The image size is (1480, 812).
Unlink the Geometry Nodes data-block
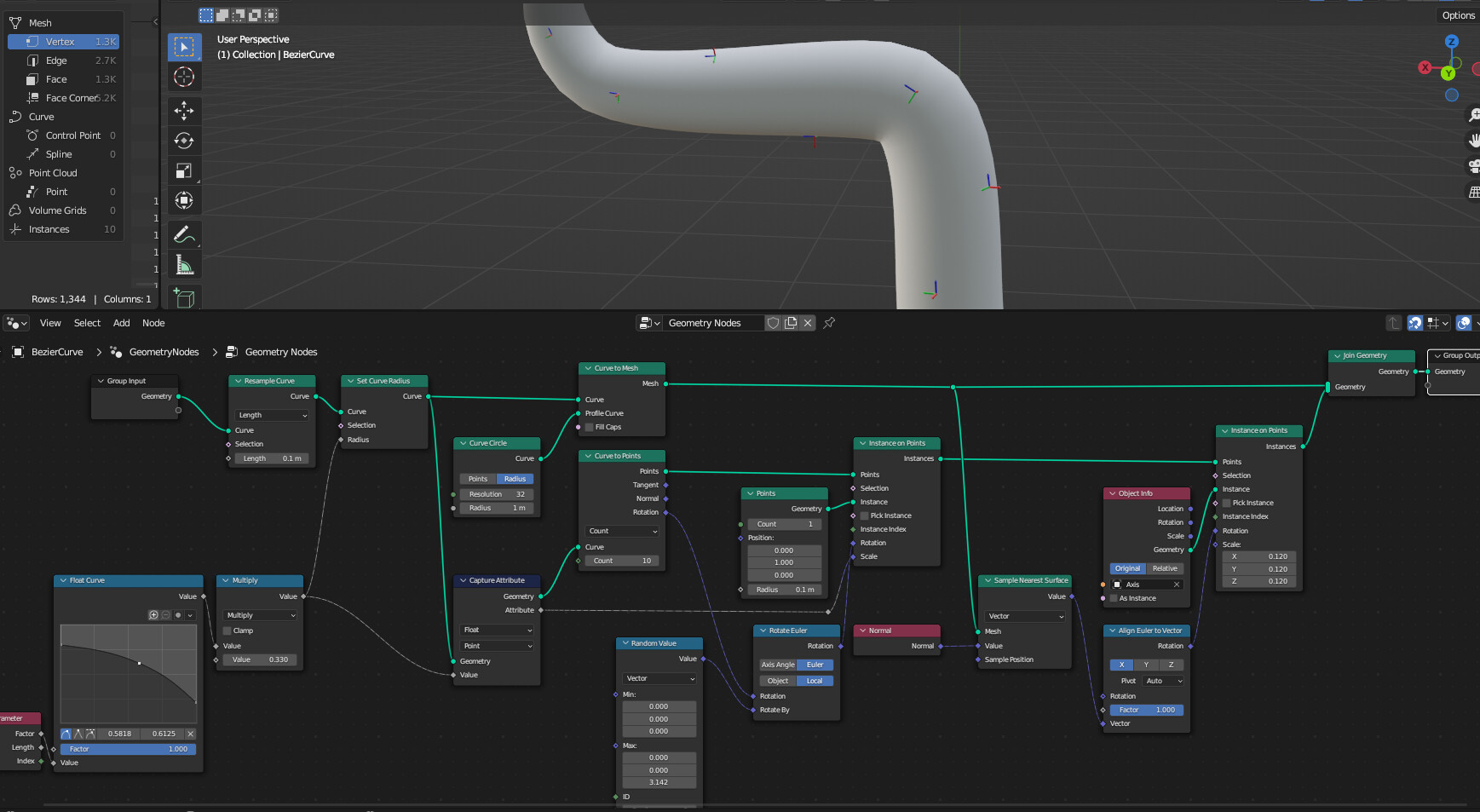808,323
